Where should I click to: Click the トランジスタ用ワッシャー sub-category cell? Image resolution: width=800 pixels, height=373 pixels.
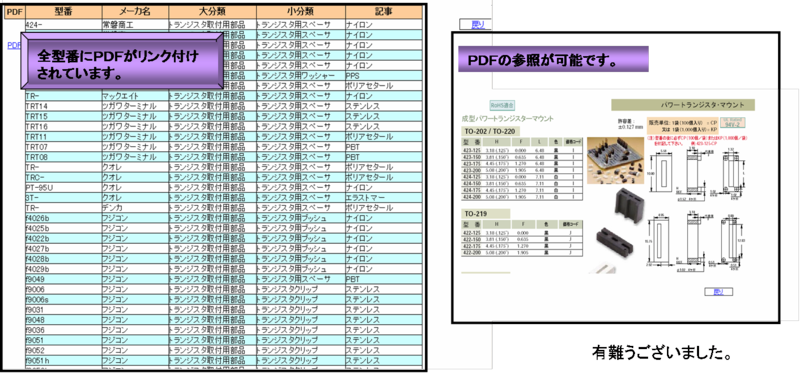click(x=301, y=76)
